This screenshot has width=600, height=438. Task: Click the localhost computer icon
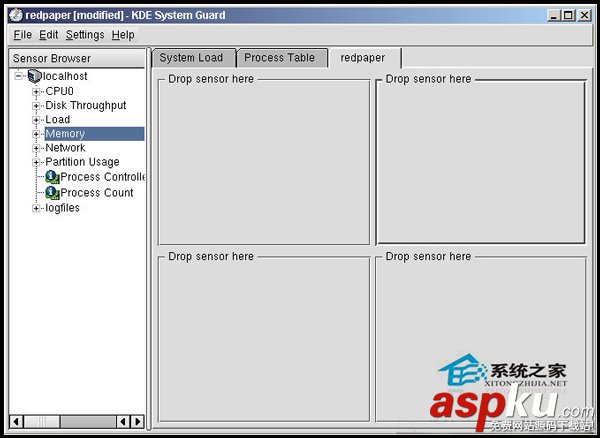tap(34, 76)
